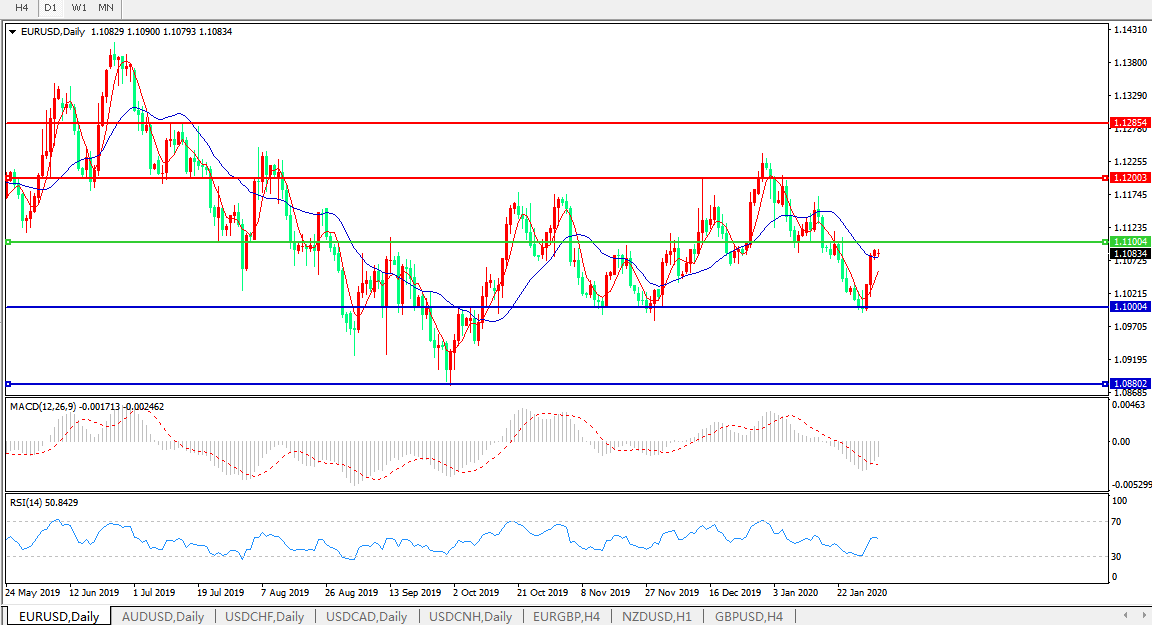Switch to the USDCAD,Daily chart
1152x625 pixels.
click(366, 616)
